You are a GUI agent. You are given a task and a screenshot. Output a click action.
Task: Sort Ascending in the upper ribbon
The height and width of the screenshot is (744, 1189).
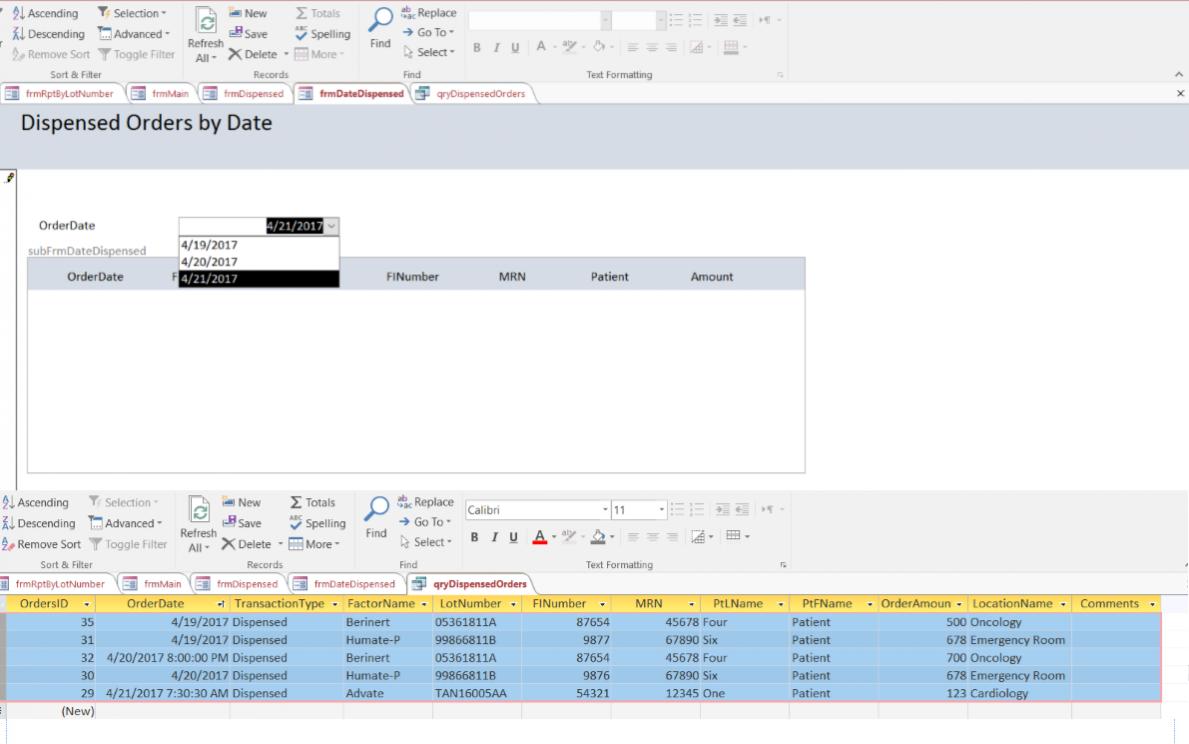[45, 13]
